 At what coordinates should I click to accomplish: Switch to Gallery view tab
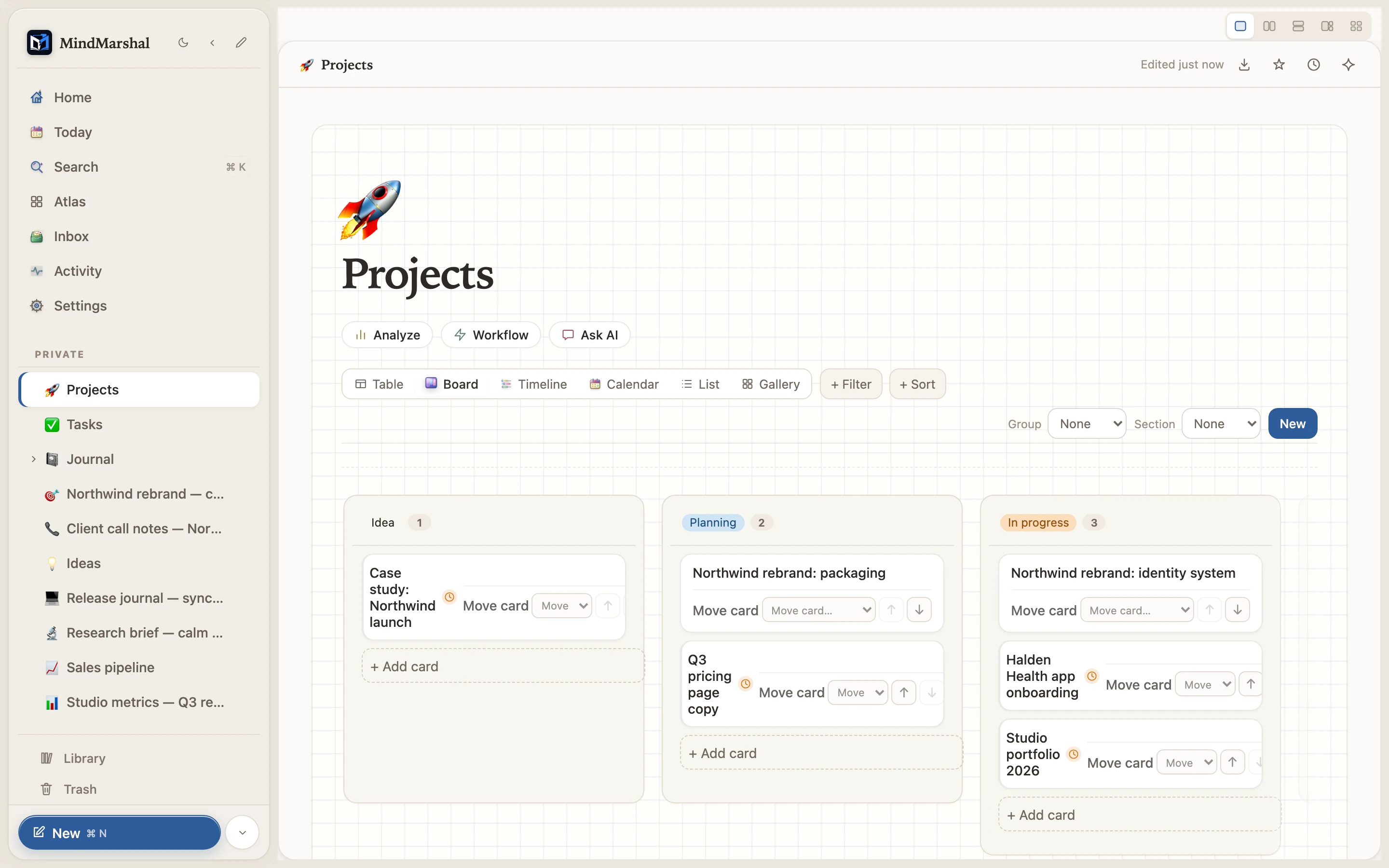pos(770,385)
